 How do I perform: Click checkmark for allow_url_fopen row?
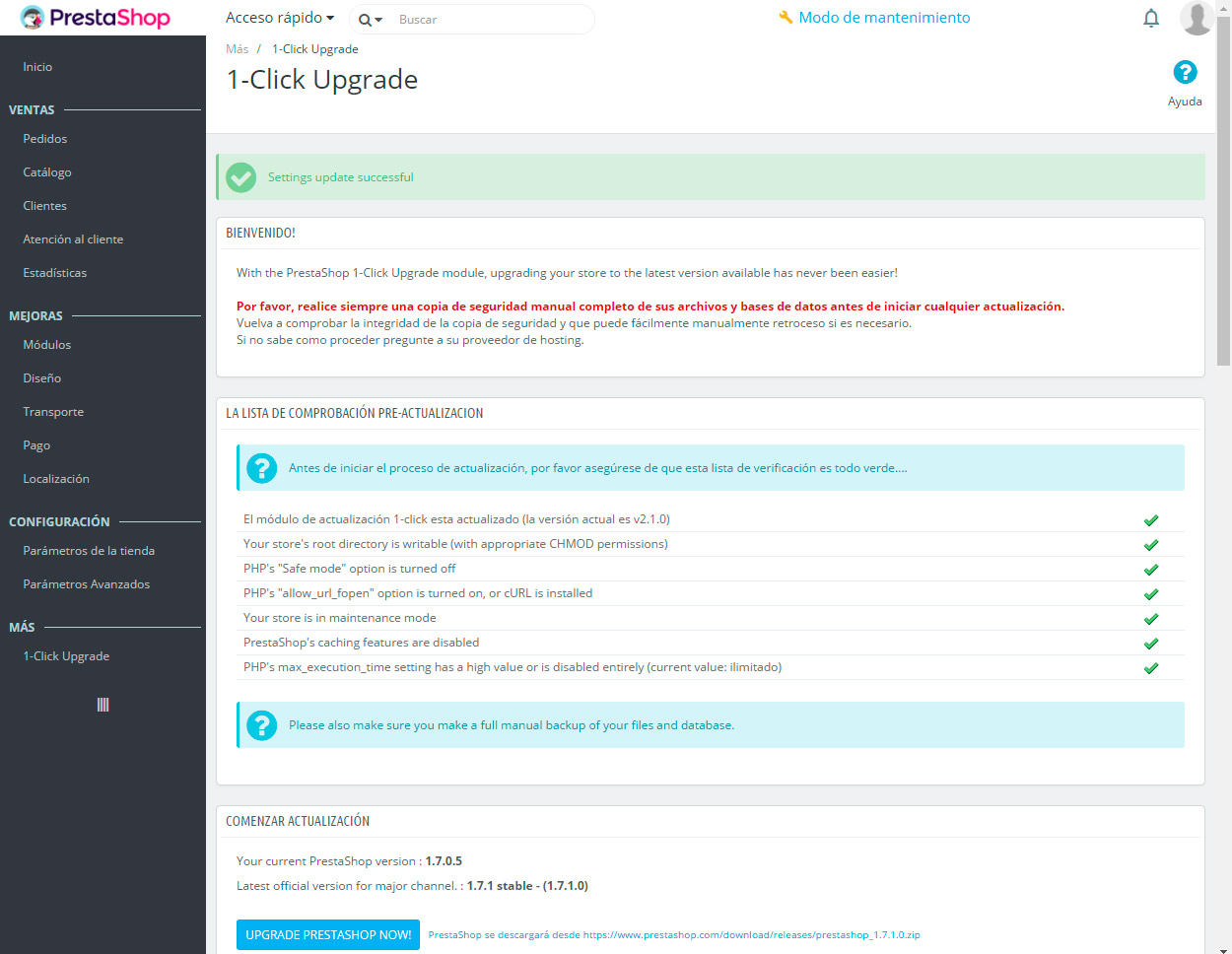pos(1150,594)
